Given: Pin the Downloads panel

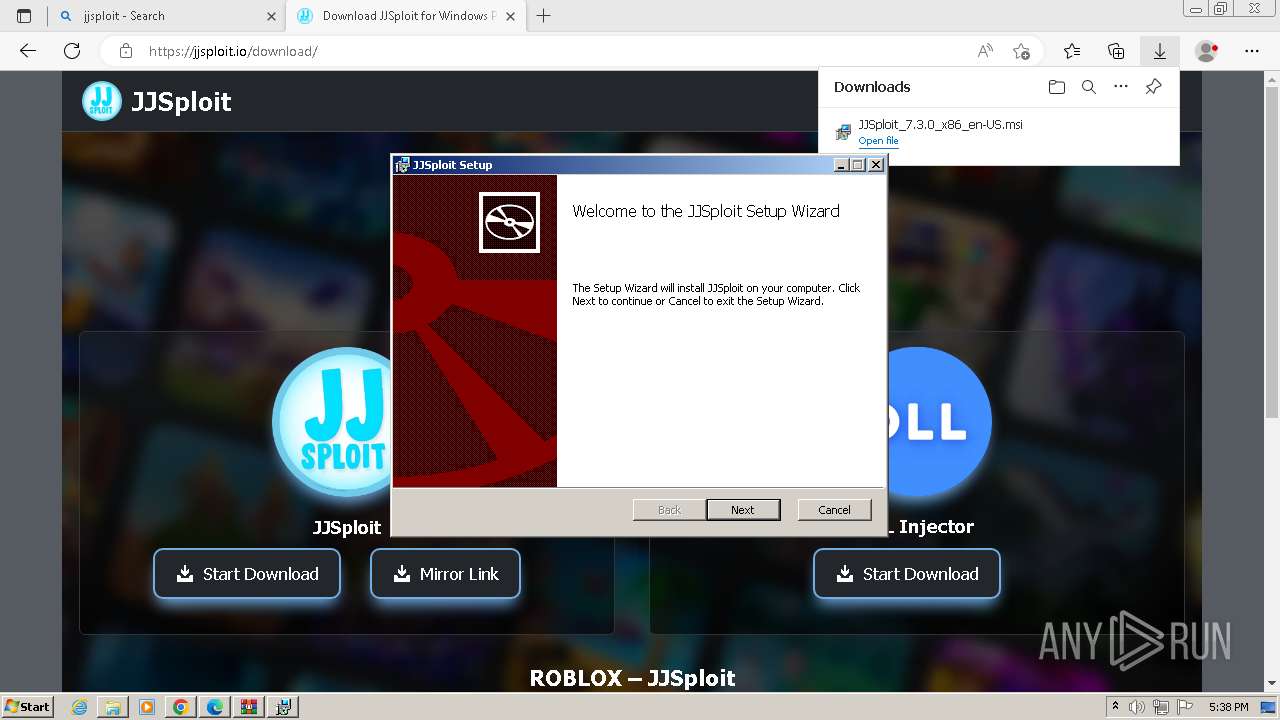Looking at the screenshot, I should tap(1153, 87).
